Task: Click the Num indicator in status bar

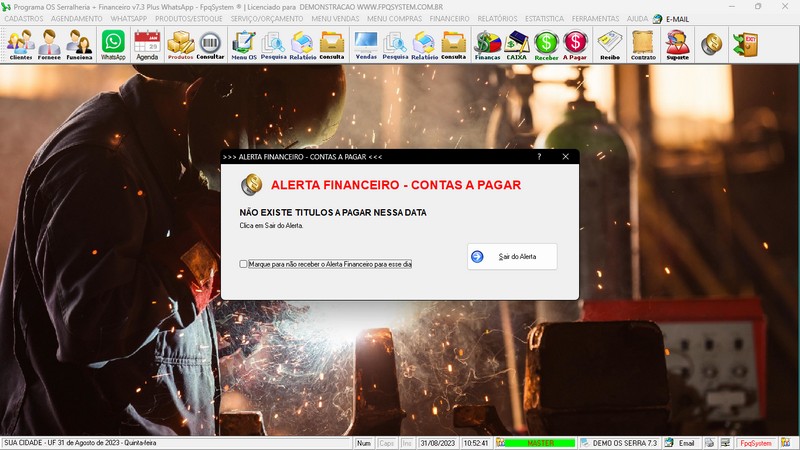Action: 364,443
